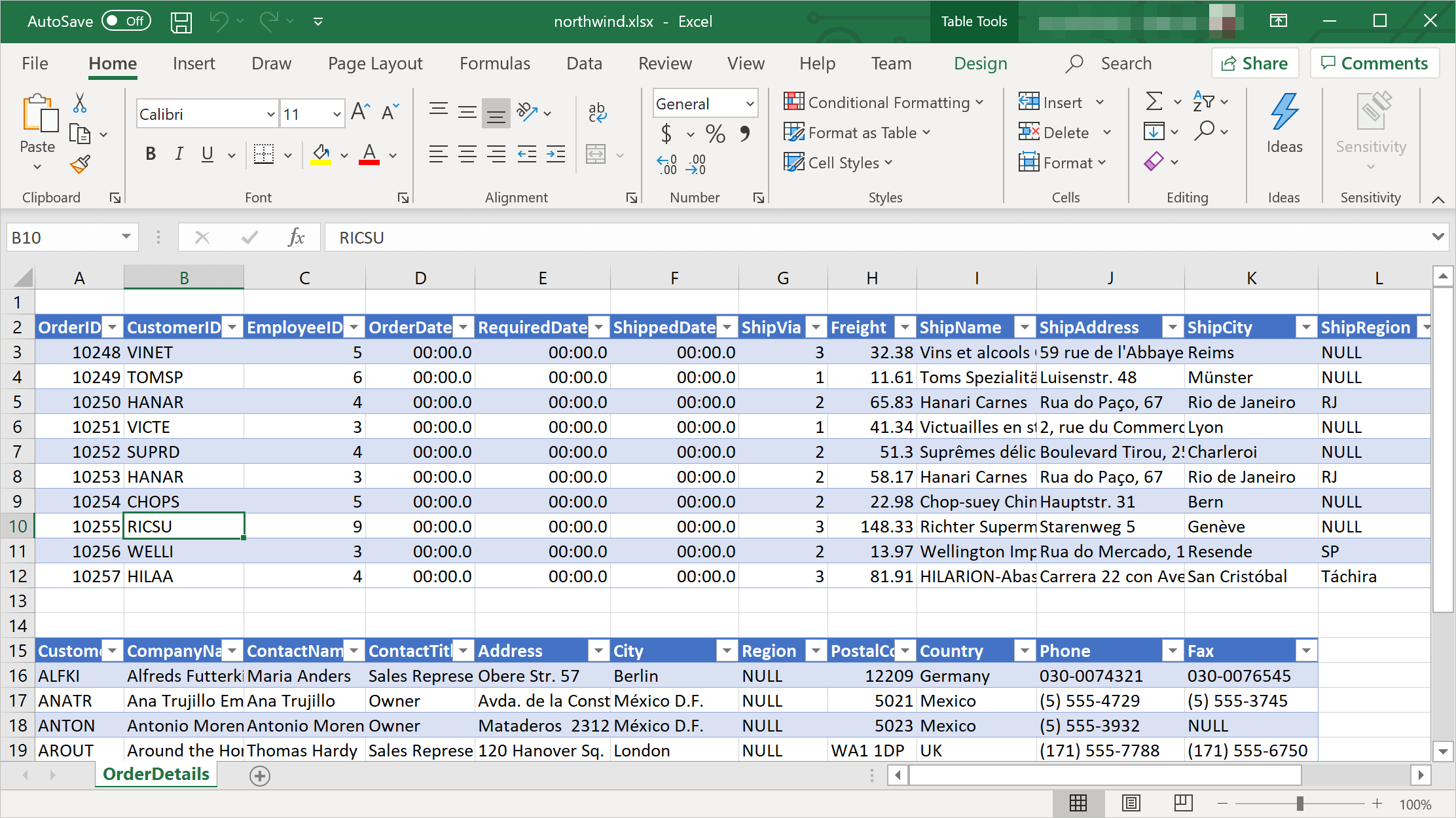Click the Cut scissors icon
The image size is (1456, 818).
80,103
